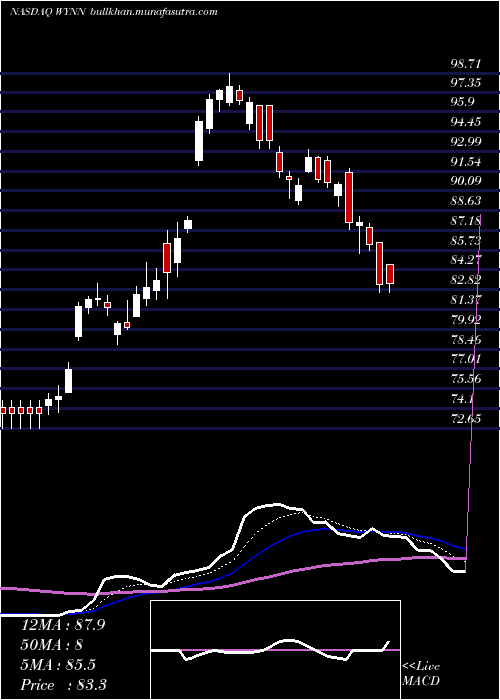
Task: Click the <<Live MACD label
Action: pyautogui.click(x=421, y=674)
